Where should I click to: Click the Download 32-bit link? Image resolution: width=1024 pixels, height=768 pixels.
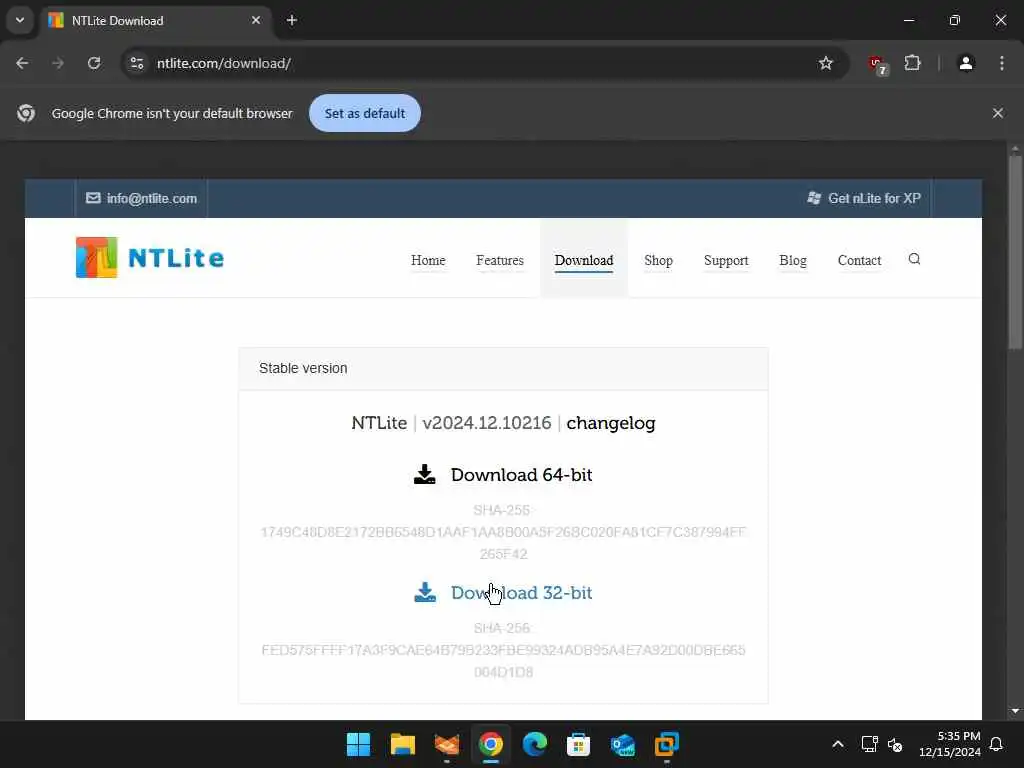click(521, 593)
